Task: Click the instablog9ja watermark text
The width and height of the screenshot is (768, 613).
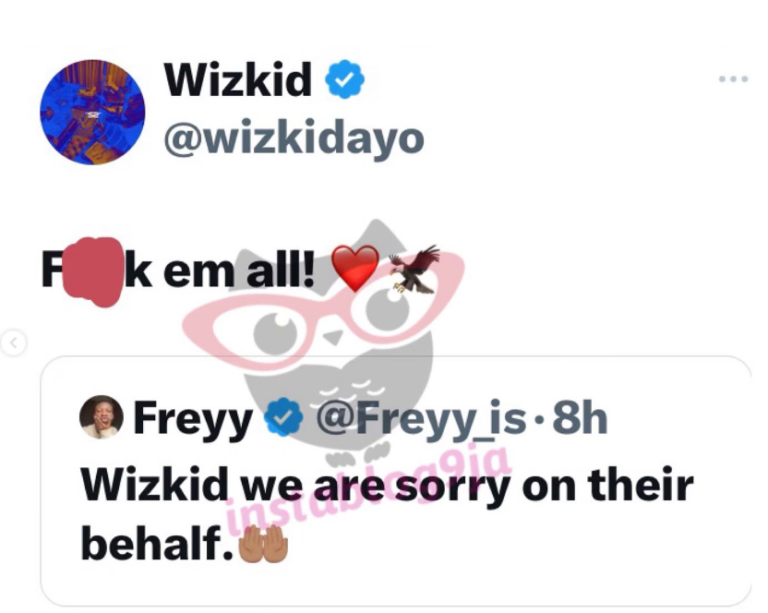Action: click(367, 492)
